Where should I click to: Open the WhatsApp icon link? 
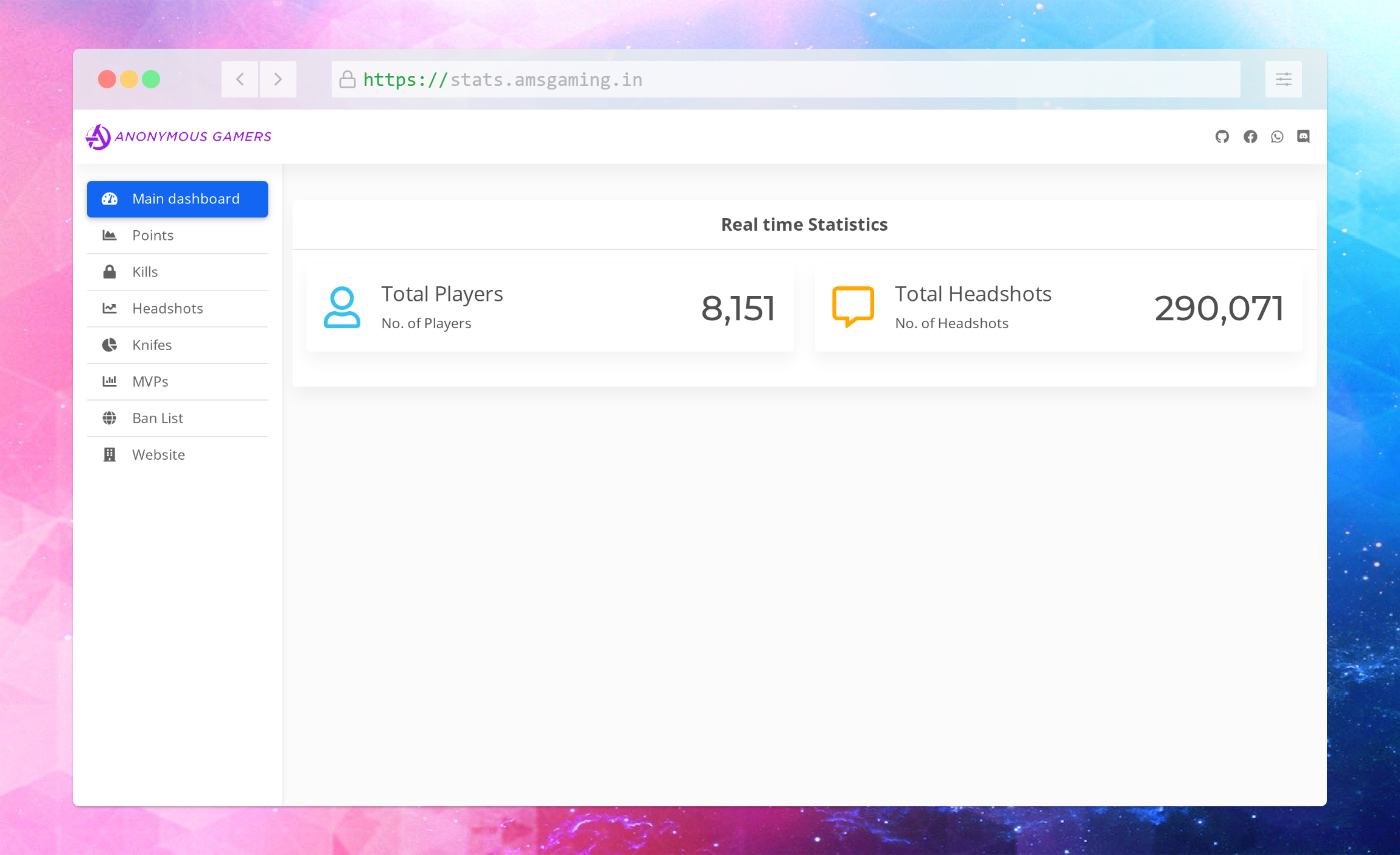1277,136
